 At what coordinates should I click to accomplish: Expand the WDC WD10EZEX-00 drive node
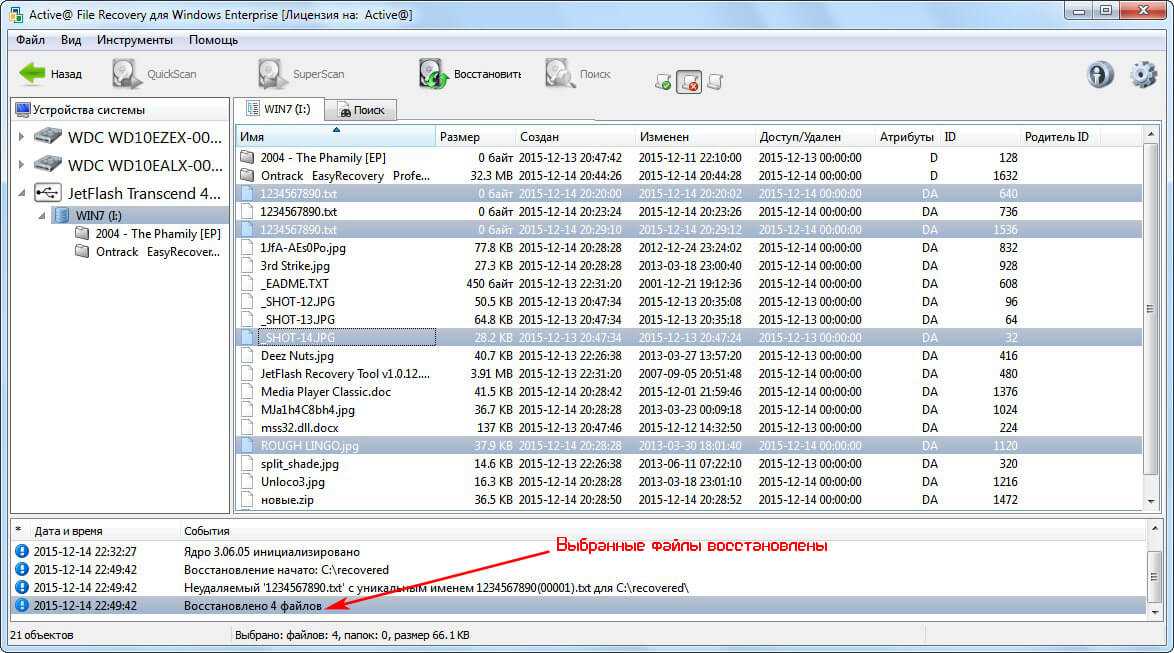click(x=21, y=136)
